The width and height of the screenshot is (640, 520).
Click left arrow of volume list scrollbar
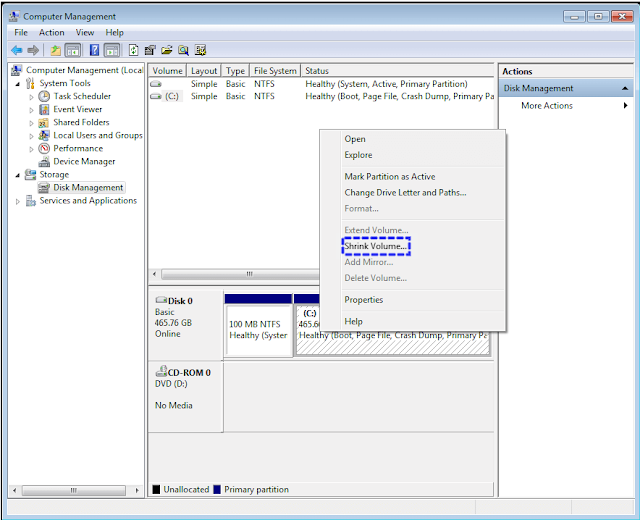tap(154, 274)
